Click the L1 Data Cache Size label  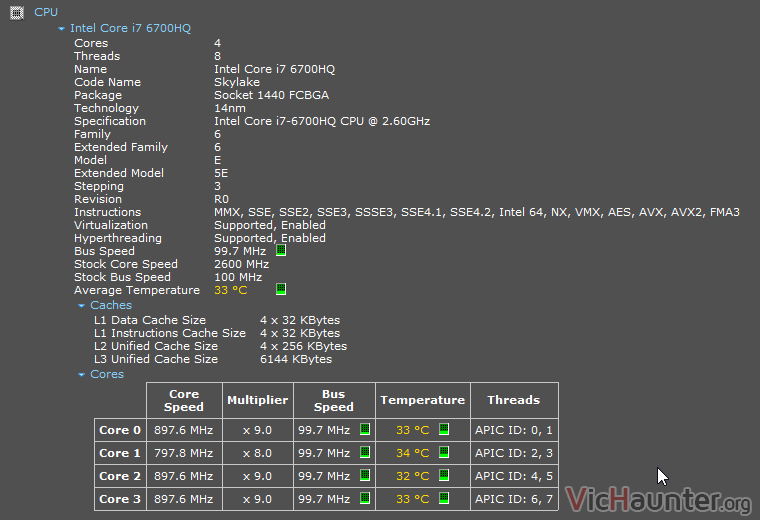150,320
